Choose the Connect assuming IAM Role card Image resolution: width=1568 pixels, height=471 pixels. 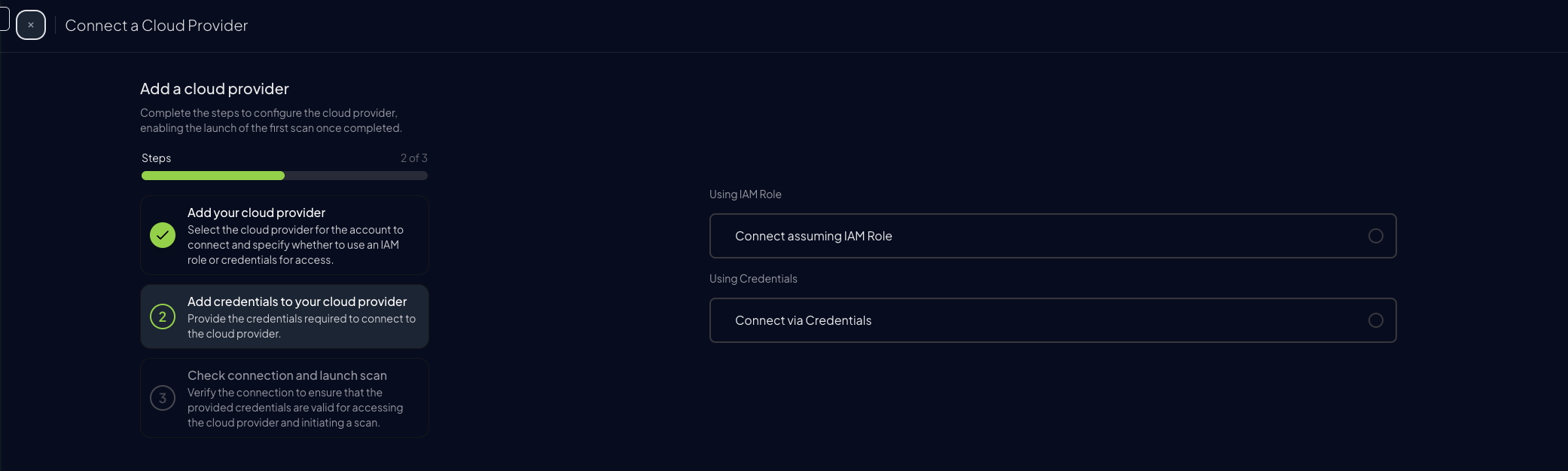(x=1053, y=235)
